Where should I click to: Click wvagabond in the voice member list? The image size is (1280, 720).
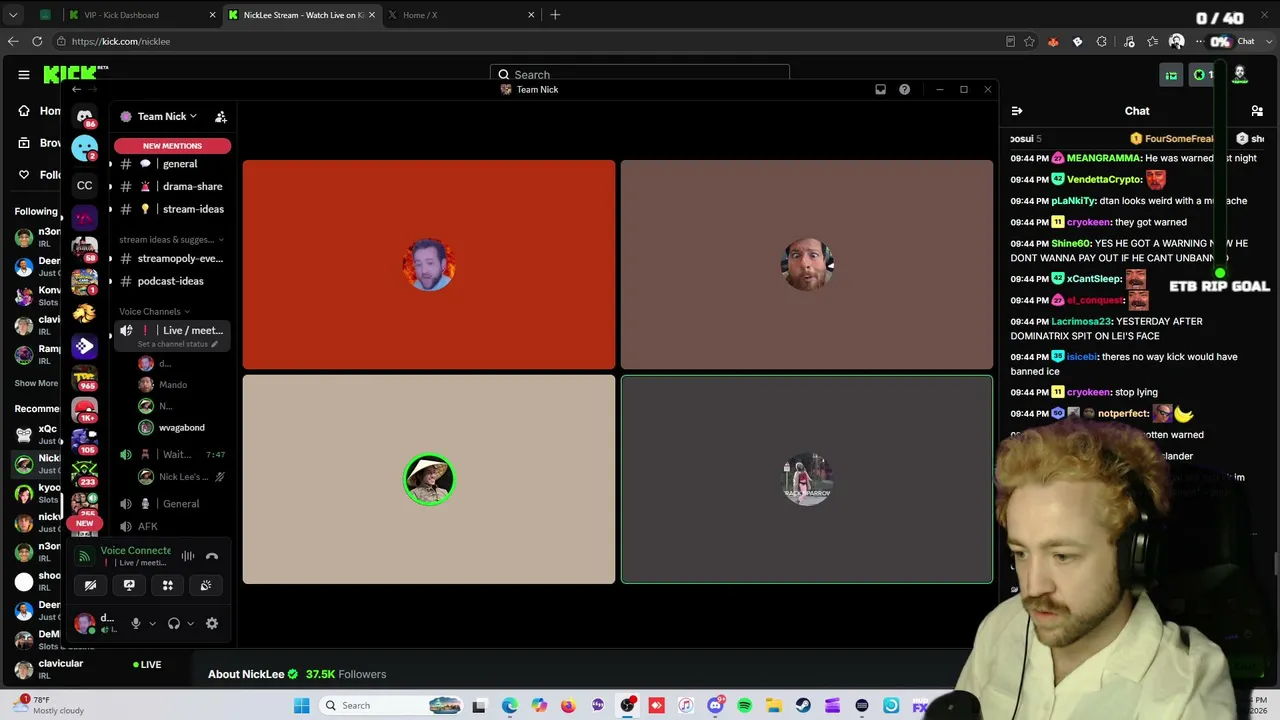pyautogui.click(x=181, y=428)
